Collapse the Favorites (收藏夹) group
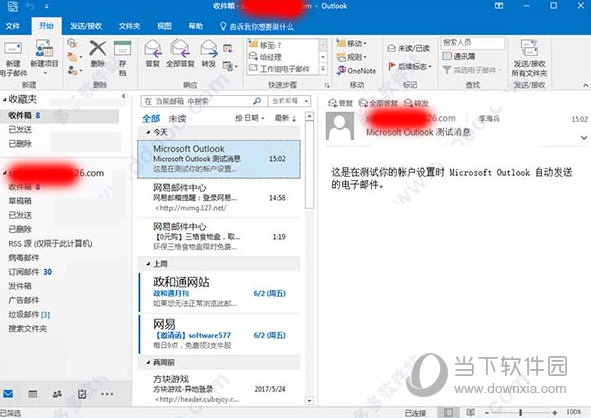 (5, 100)
